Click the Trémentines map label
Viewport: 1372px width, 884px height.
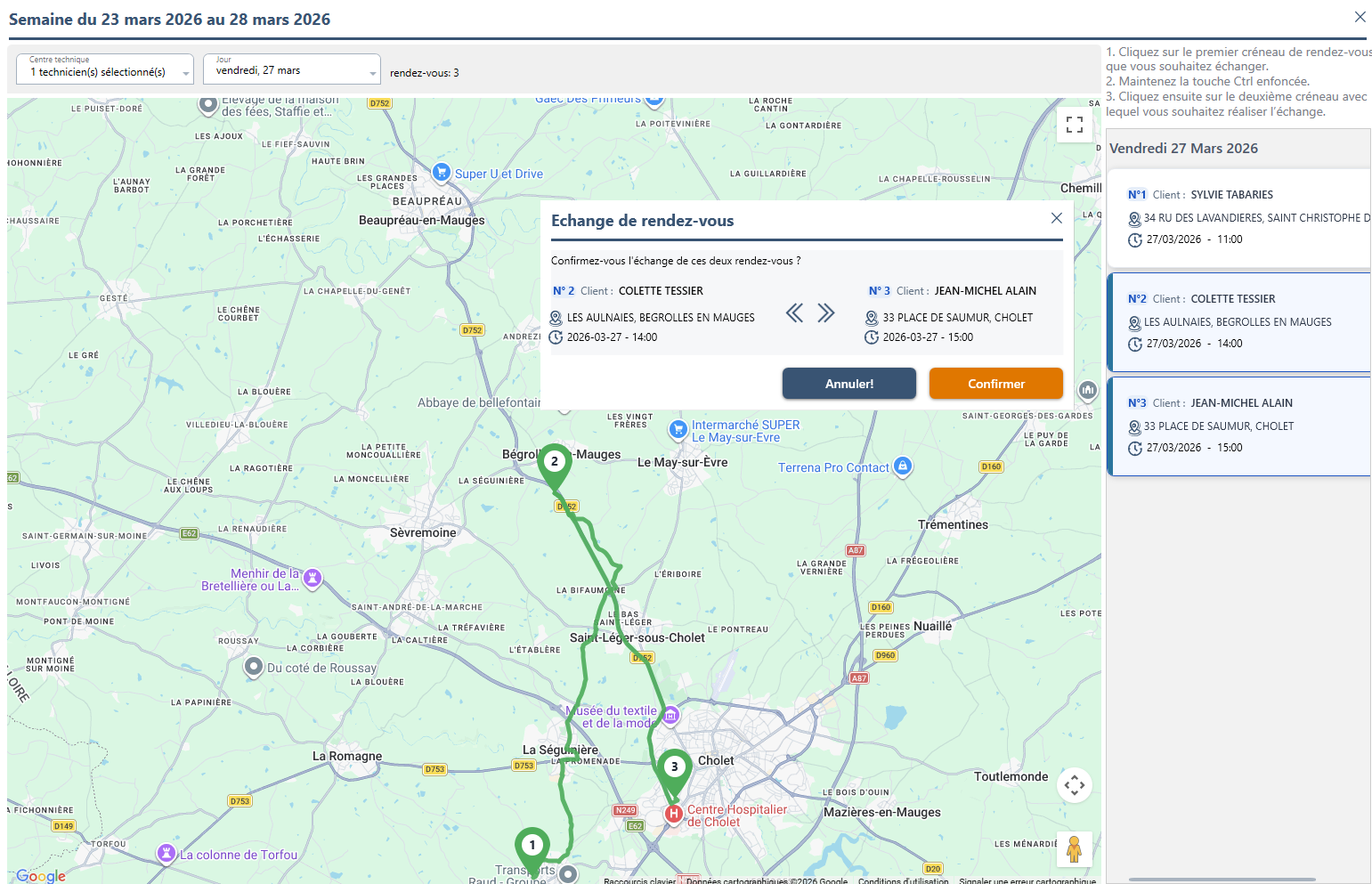(x=953, y=524)
